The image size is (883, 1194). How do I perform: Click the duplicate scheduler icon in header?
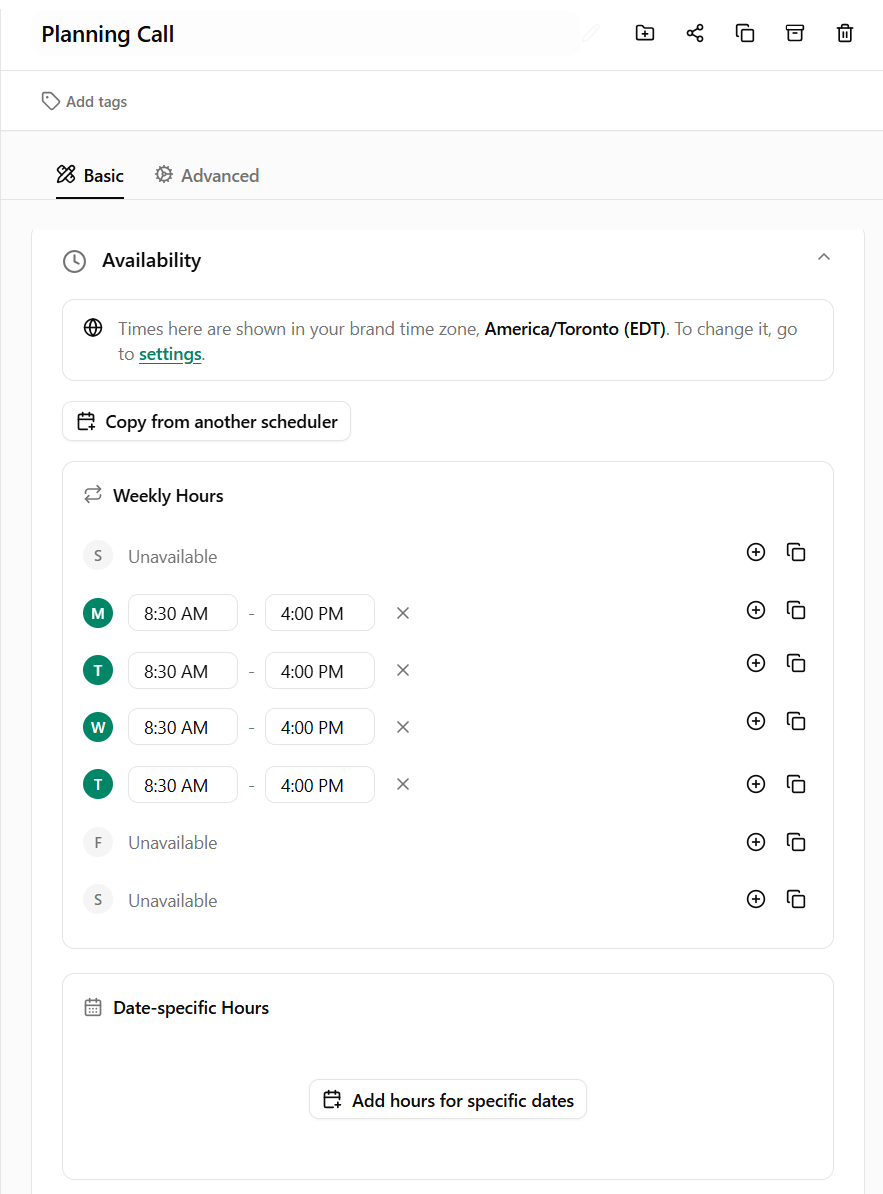point(744,34)
